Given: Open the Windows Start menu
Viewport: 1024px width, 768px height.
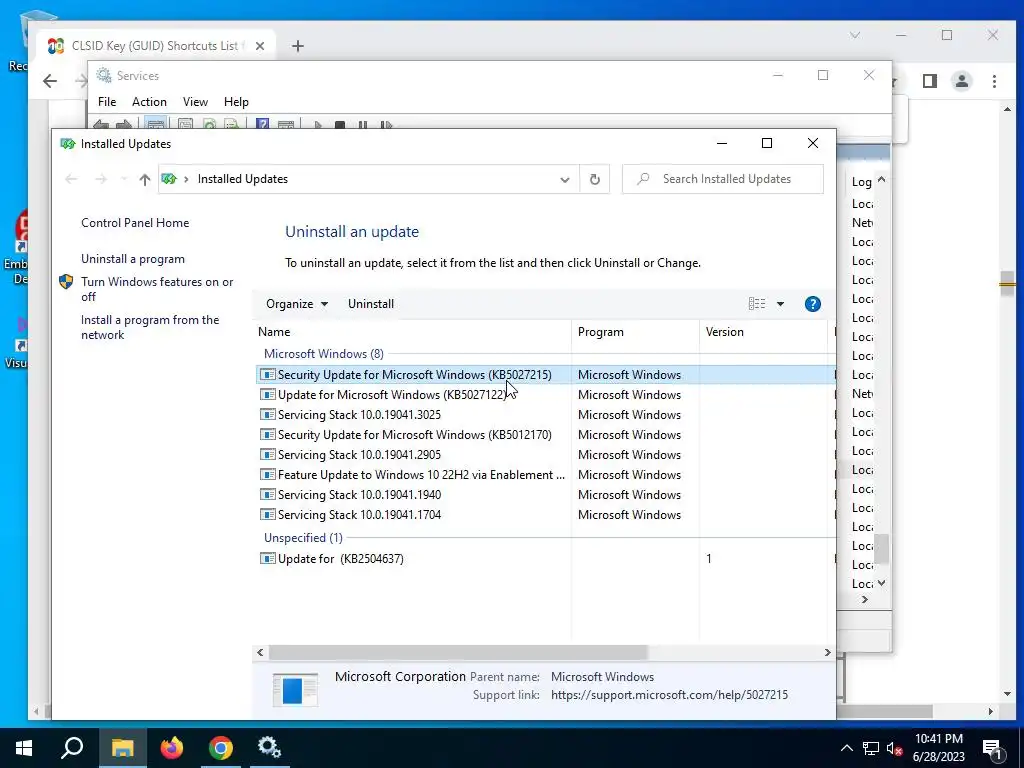Looking at the screenshot, I should [x=24, y=748].
